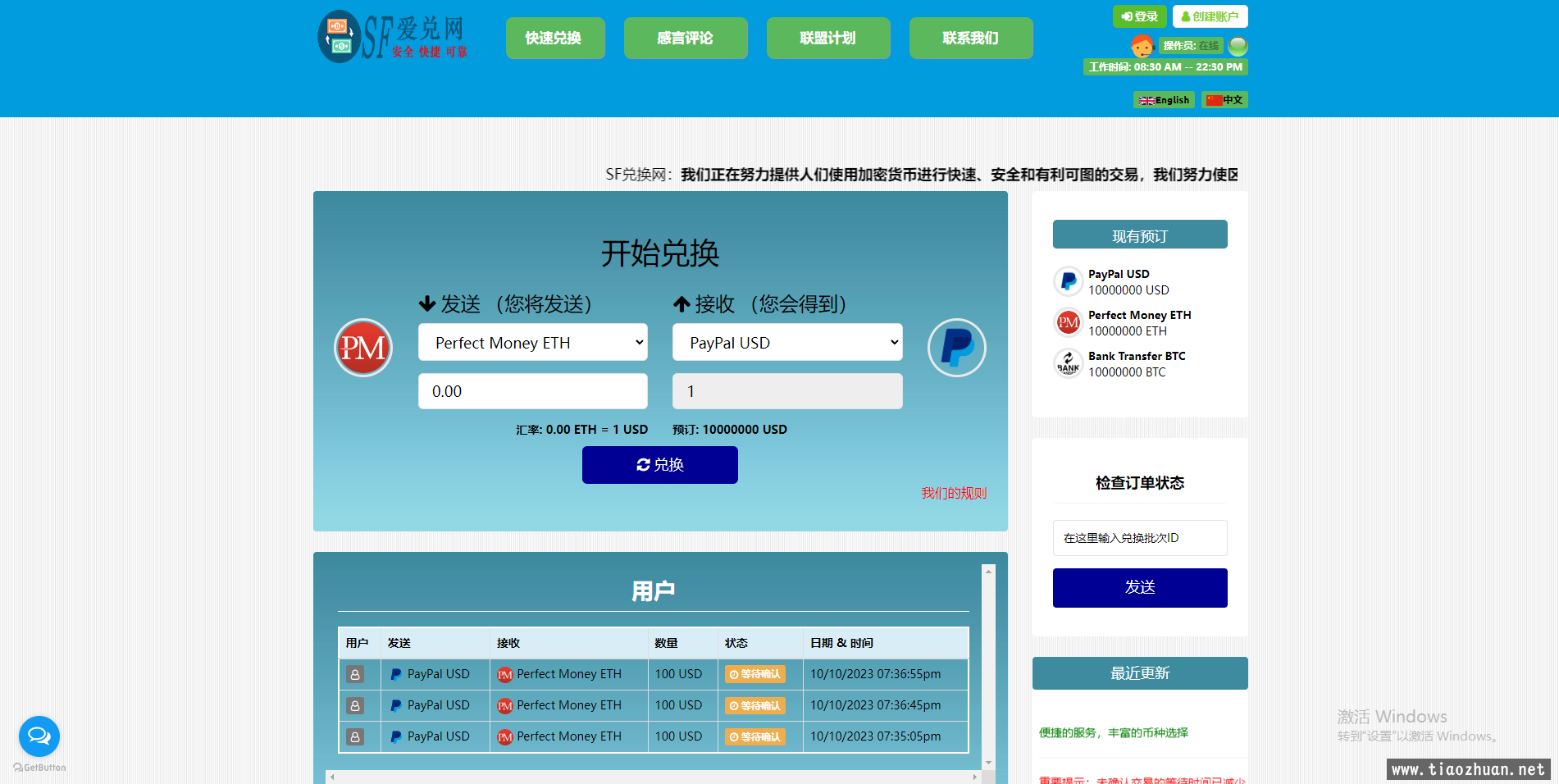Click the users table horizontal scrollbar
The height and width of the screenshot is (784, 1559).
[654, 777]
